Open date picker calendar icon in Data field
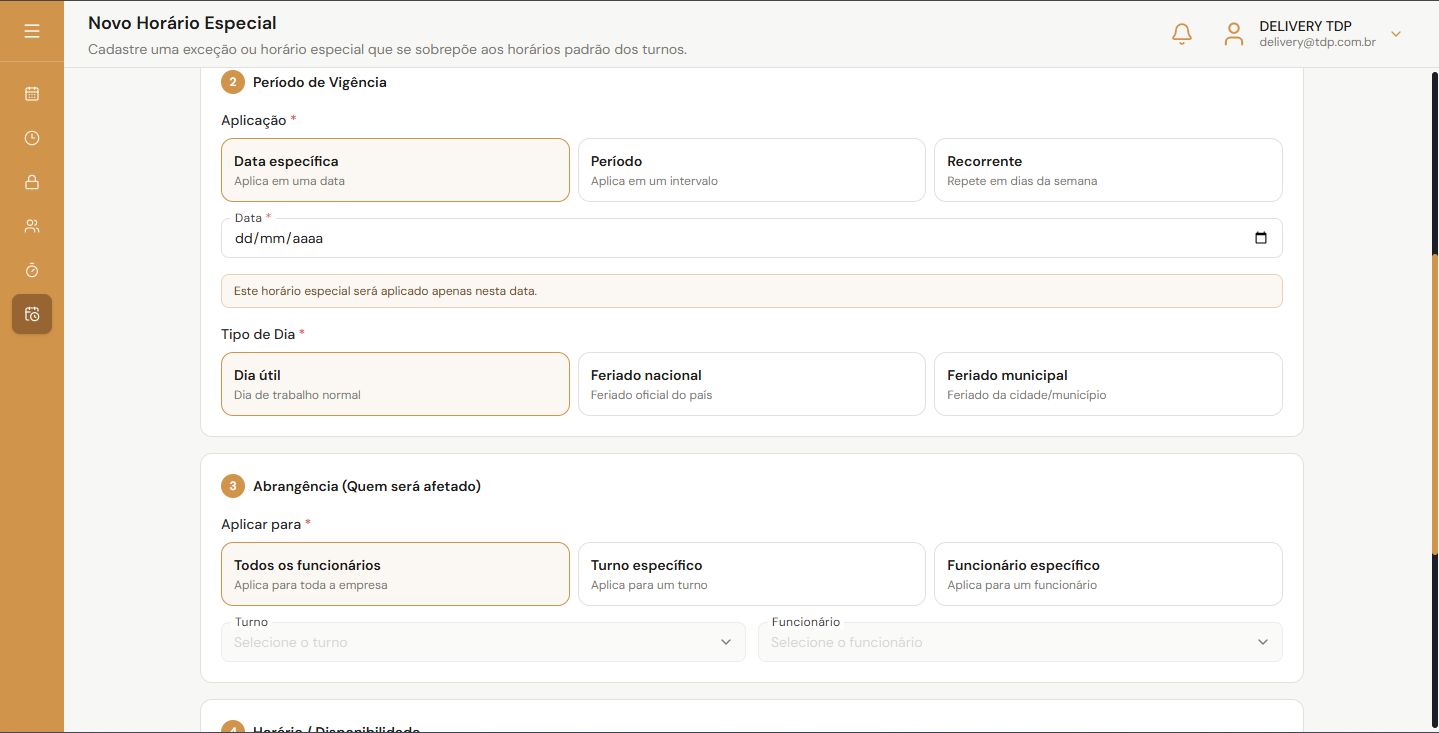Viewport: 1439px width, 733px height. click(1261, 238)
